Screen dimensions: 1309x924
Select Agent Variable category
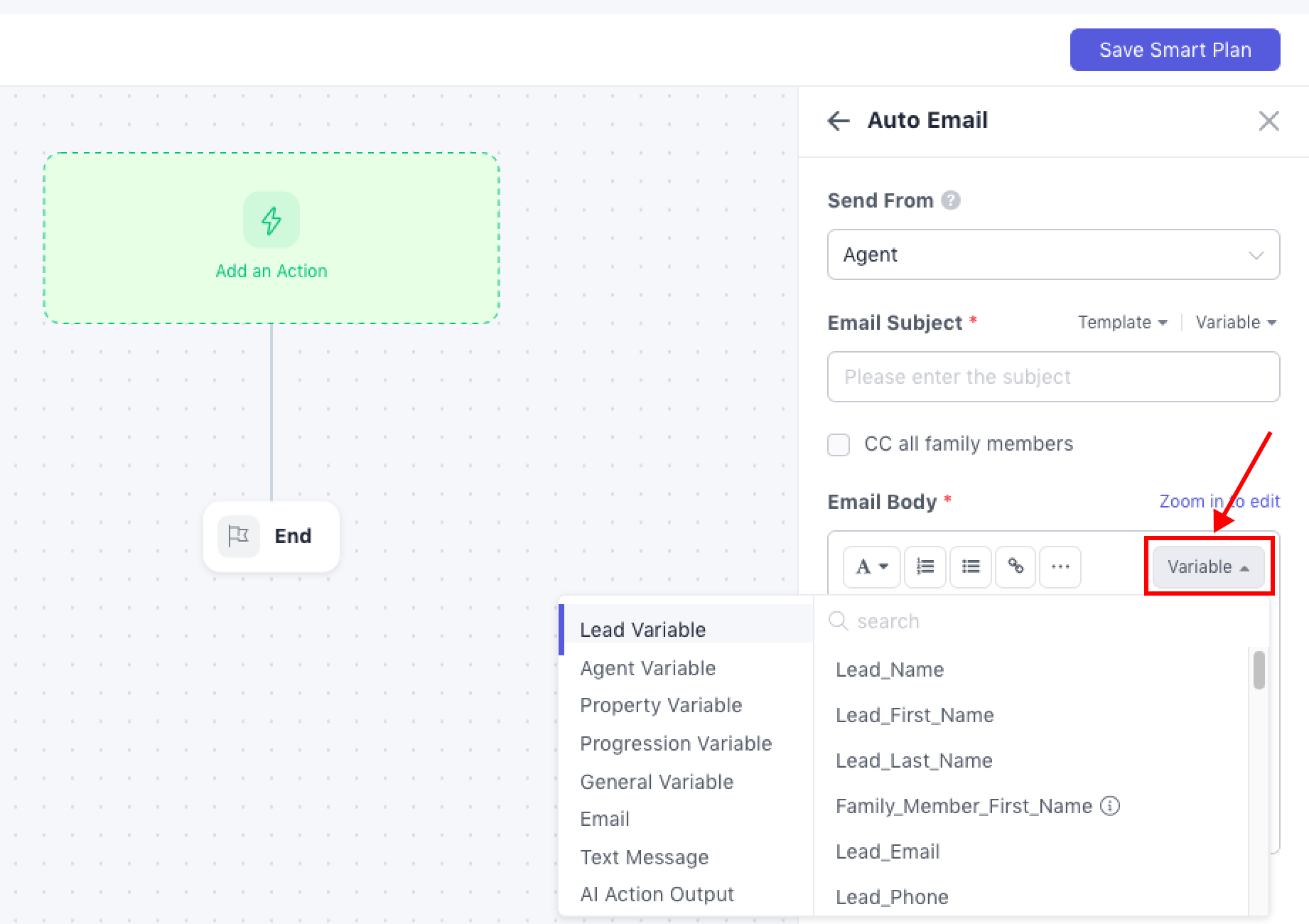click(647, 668)
